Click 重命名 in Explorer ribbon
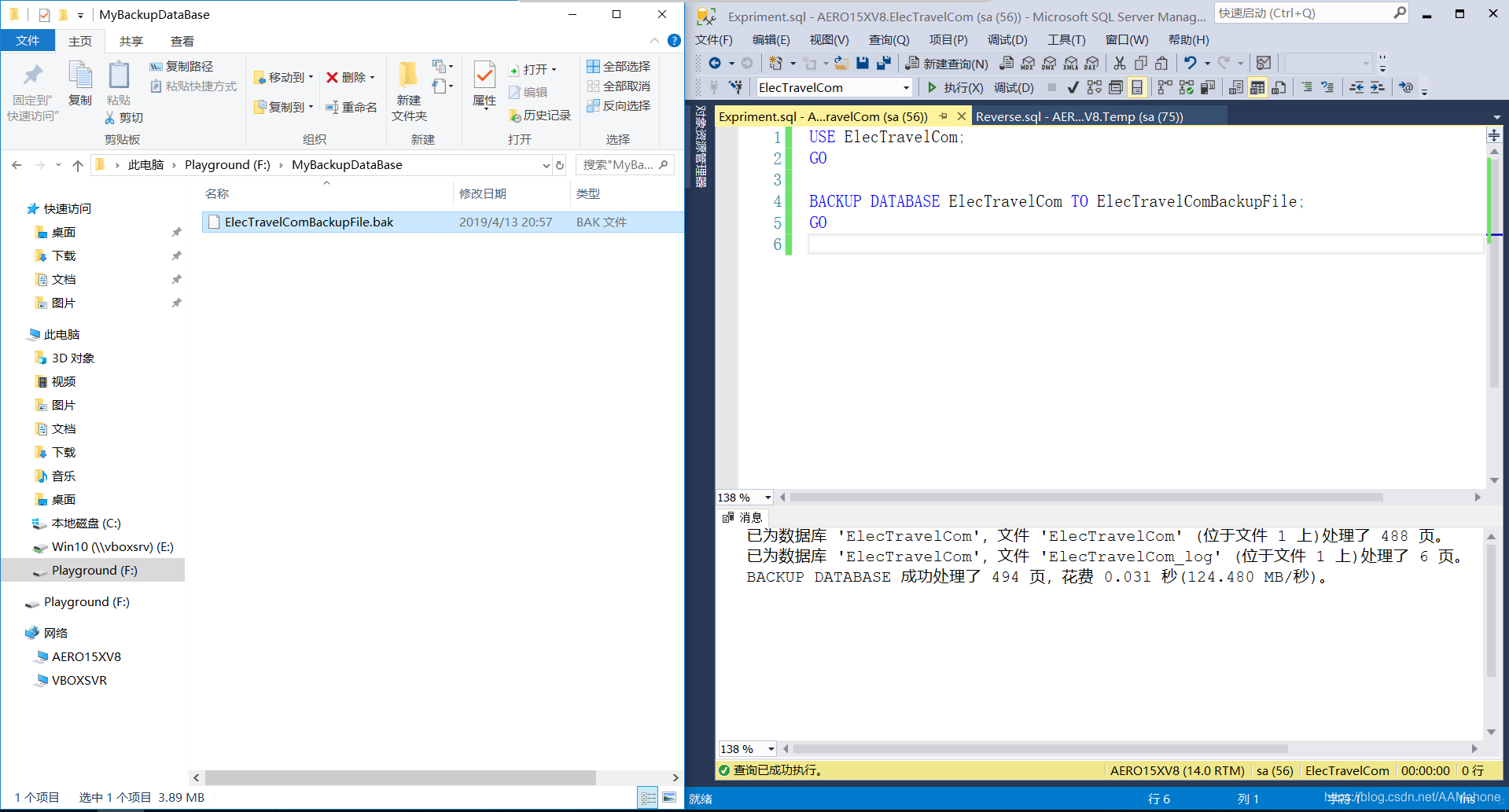 [x=351, y=107]
